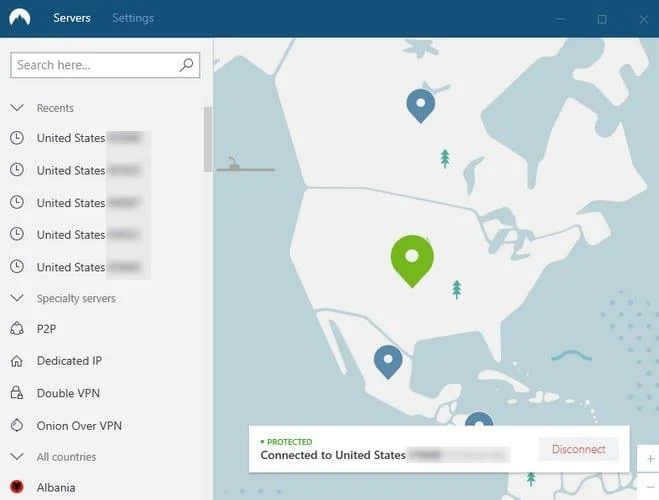Screen dimensions: 659x500
Task: Click the Search here input field
Action: tap(105, 65)
